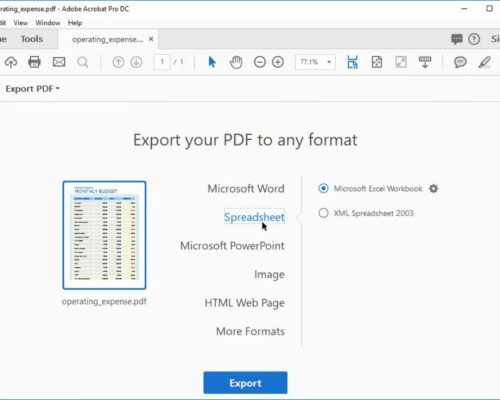Switch to the Tools tab
500x400 pixels.
pos(32,39)
